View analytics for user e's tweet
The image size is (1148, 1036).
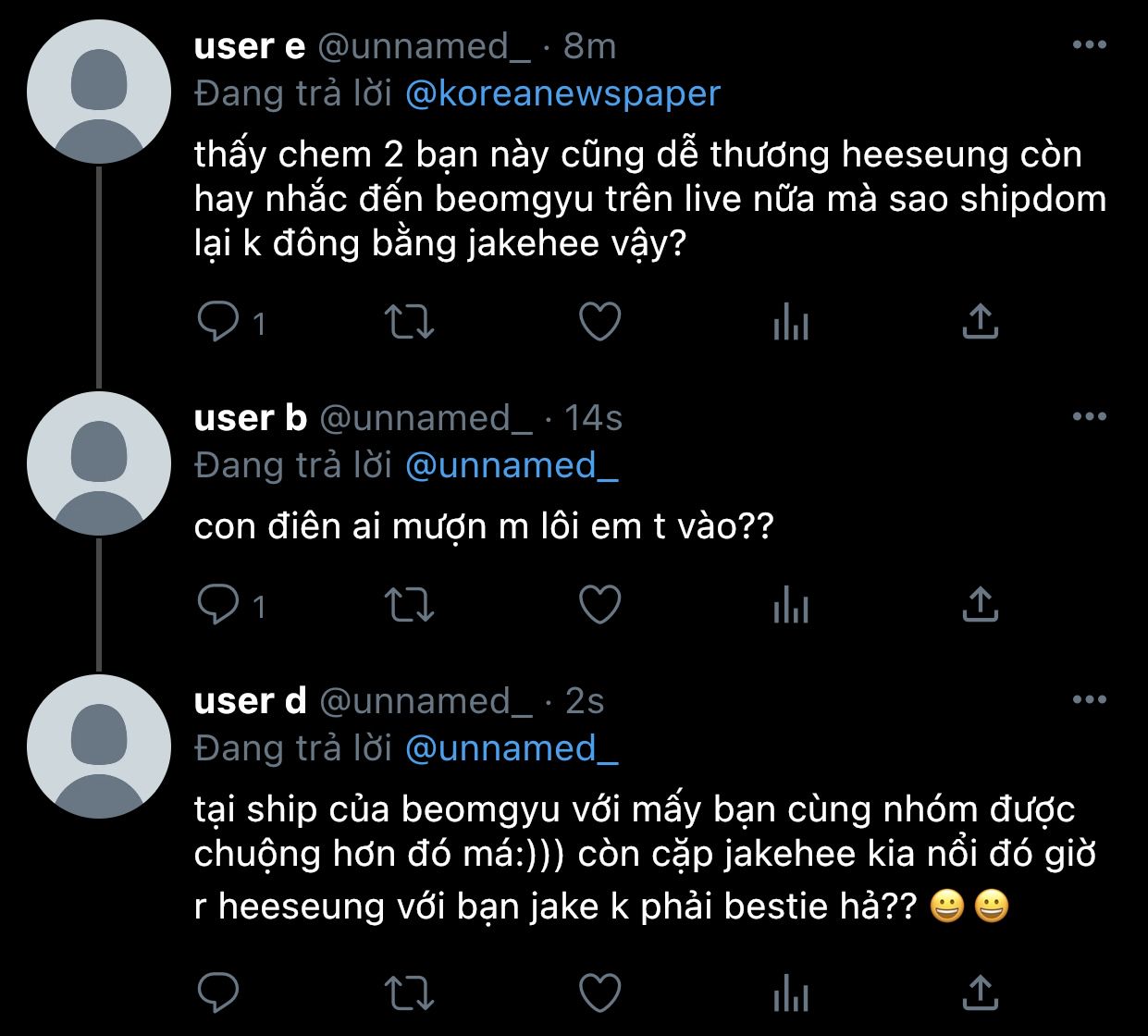[x=791, y=322]
